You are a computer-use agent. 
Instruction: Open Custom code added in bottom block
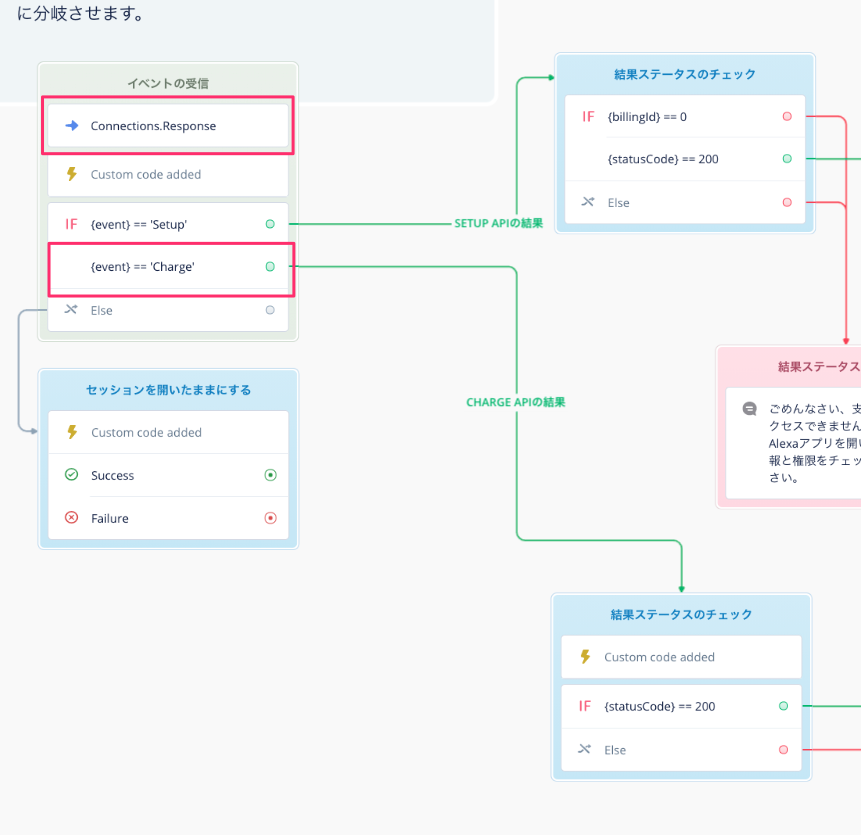click(x=681, y=657)
